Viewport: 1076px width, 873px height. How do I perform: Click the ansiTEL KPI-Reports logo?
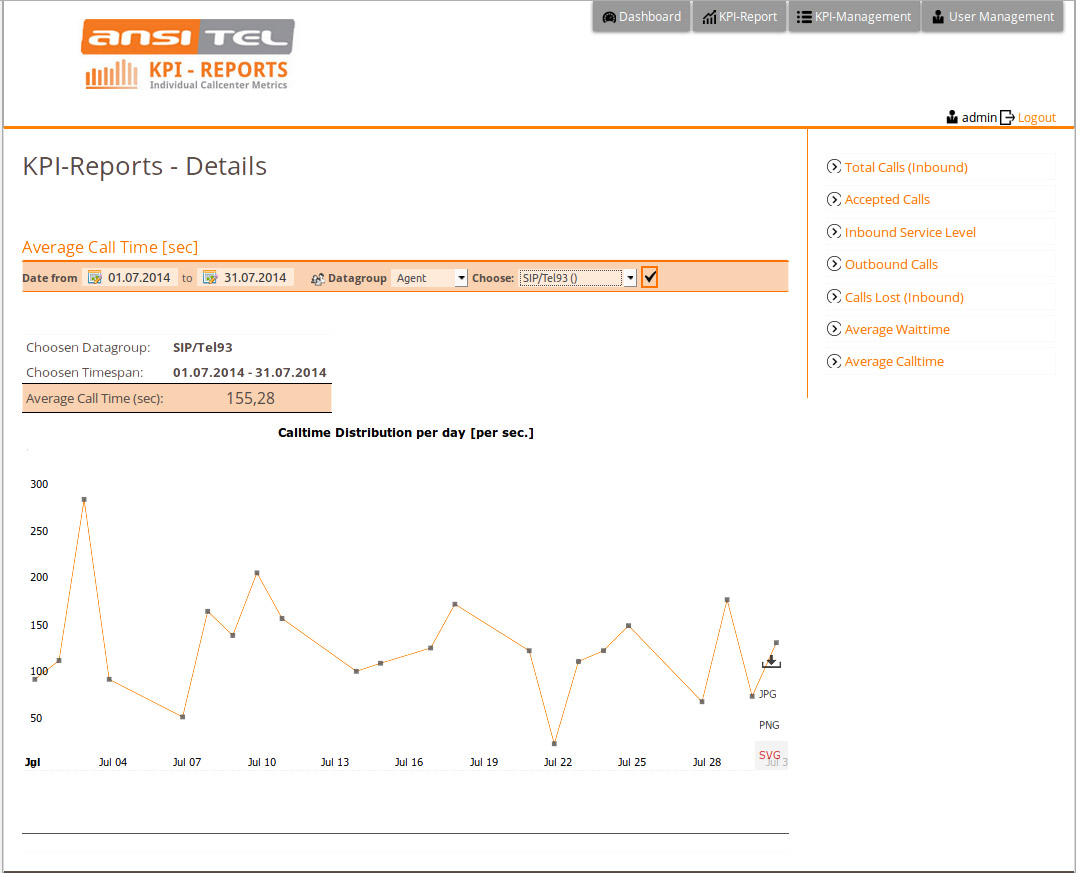pos(187,54)
